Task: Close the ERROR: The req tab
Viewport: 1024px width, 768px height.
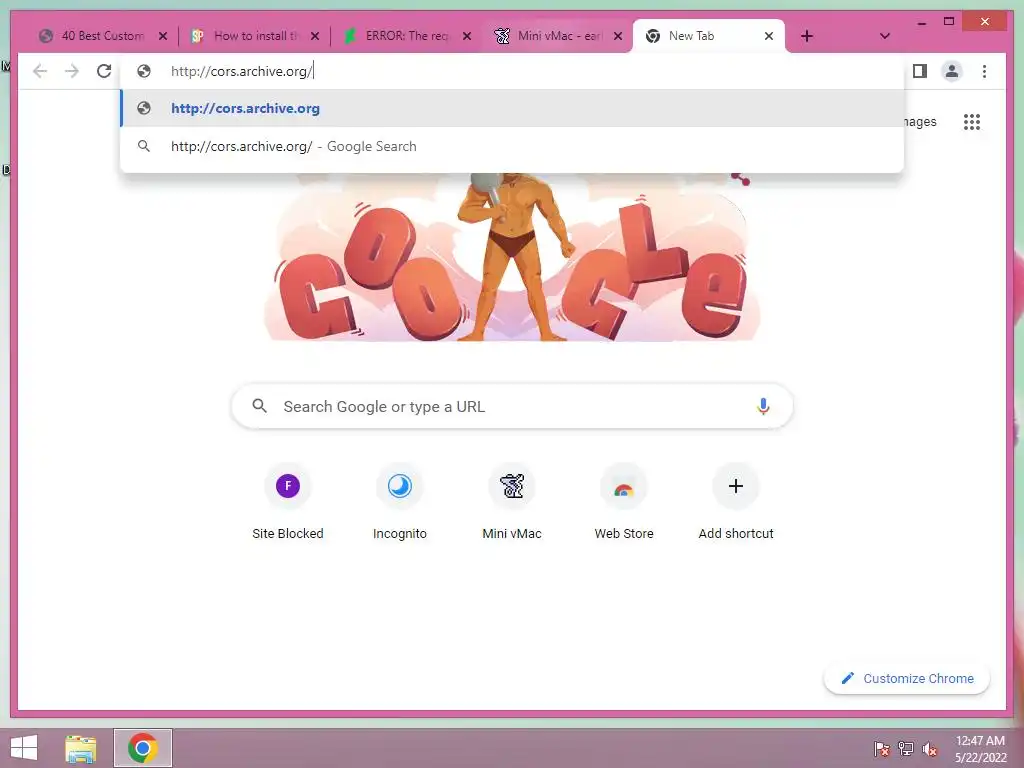Action: [467, 36]
